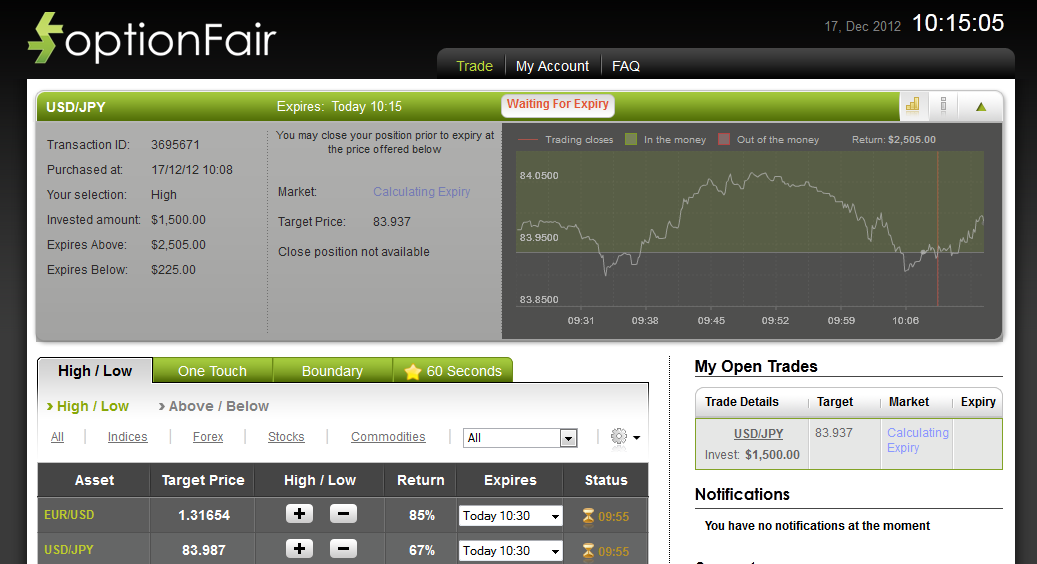Open My Account menu

pos(552,66)
